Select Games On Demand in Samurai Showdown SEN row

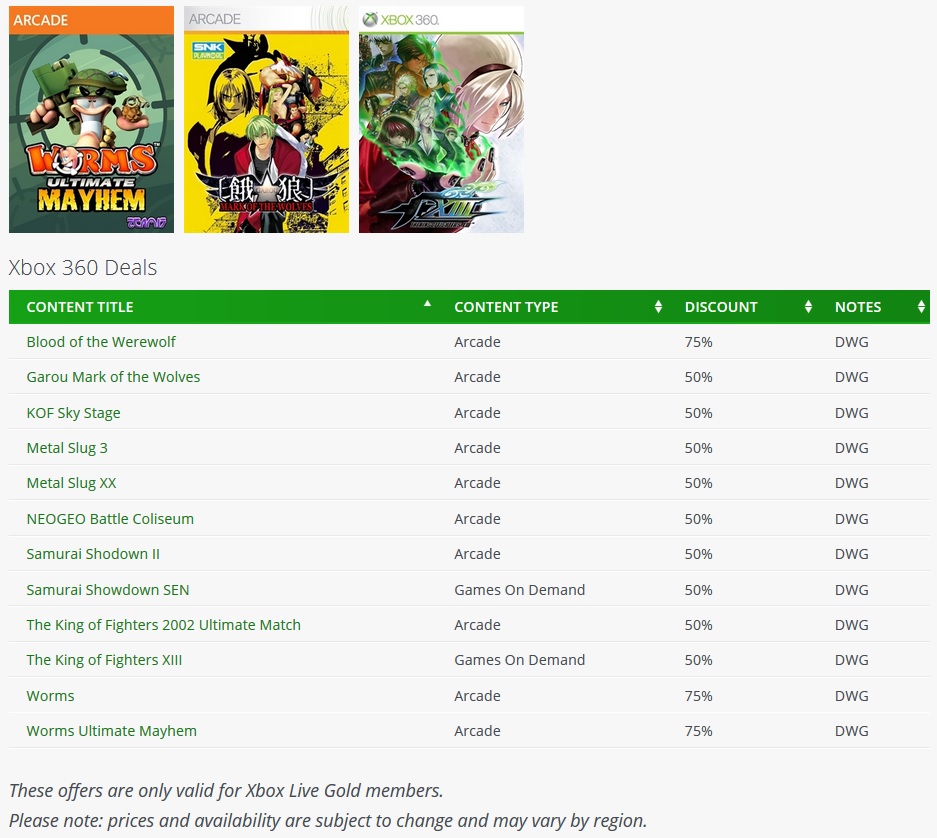click(519, 590)
